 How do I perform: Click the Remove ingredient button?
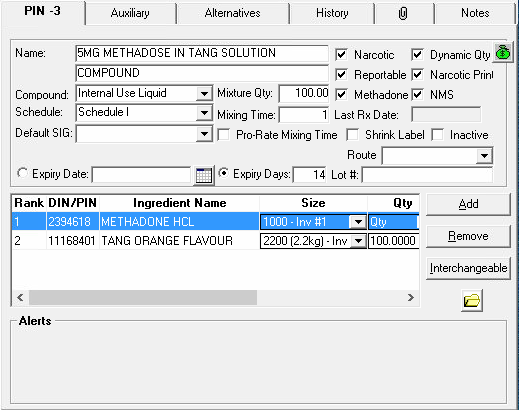tap(468, 236)
